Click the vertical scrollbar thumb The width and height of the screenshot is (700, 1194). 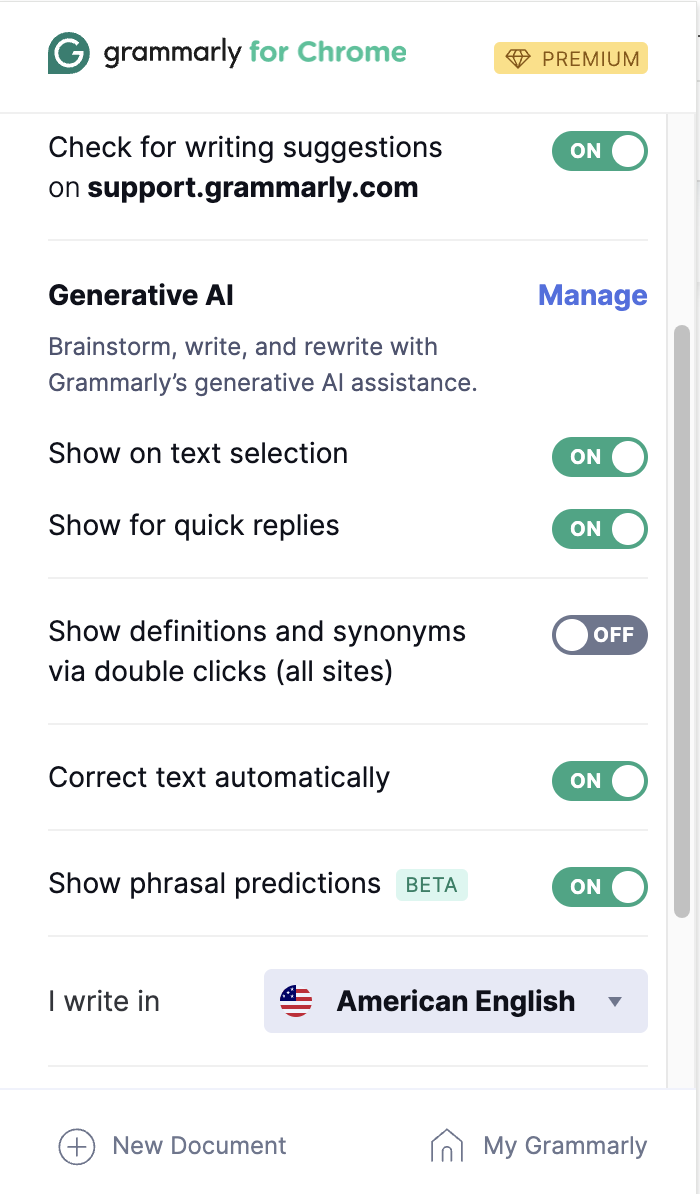[682, 620]
